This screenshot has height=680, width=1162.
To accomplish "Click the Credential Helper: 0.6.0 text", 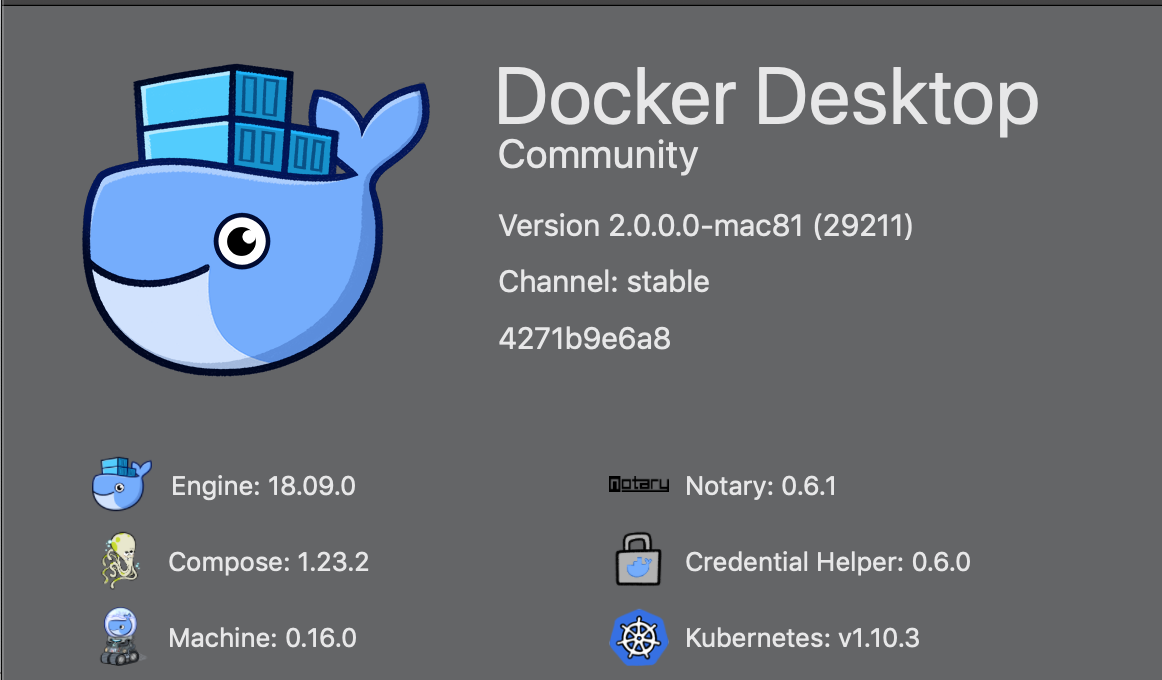I will (828, 561).
